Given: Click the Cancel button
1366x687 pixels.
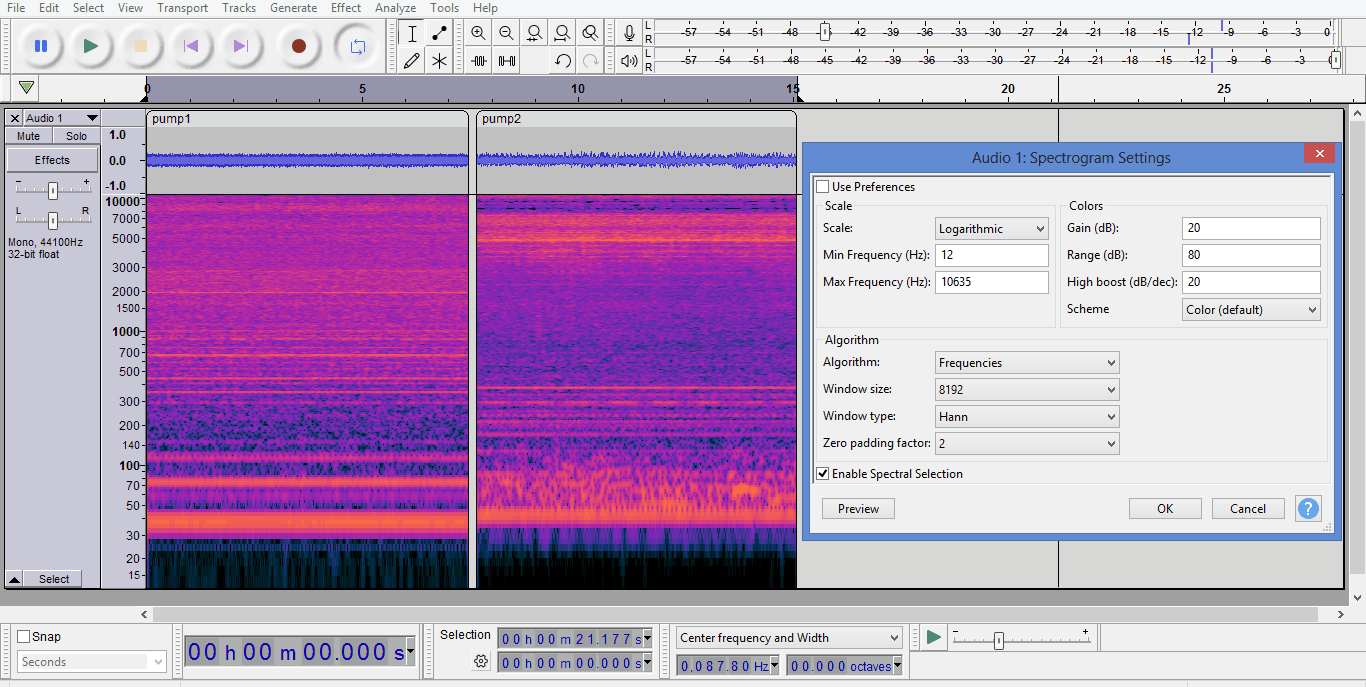Looking at the screenshot, I should (x=1248, y=509).
